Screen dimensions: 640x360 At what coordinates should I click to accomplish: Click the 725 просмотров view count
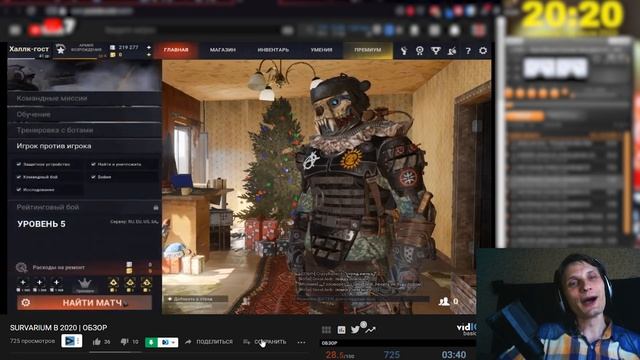[32, 341]
